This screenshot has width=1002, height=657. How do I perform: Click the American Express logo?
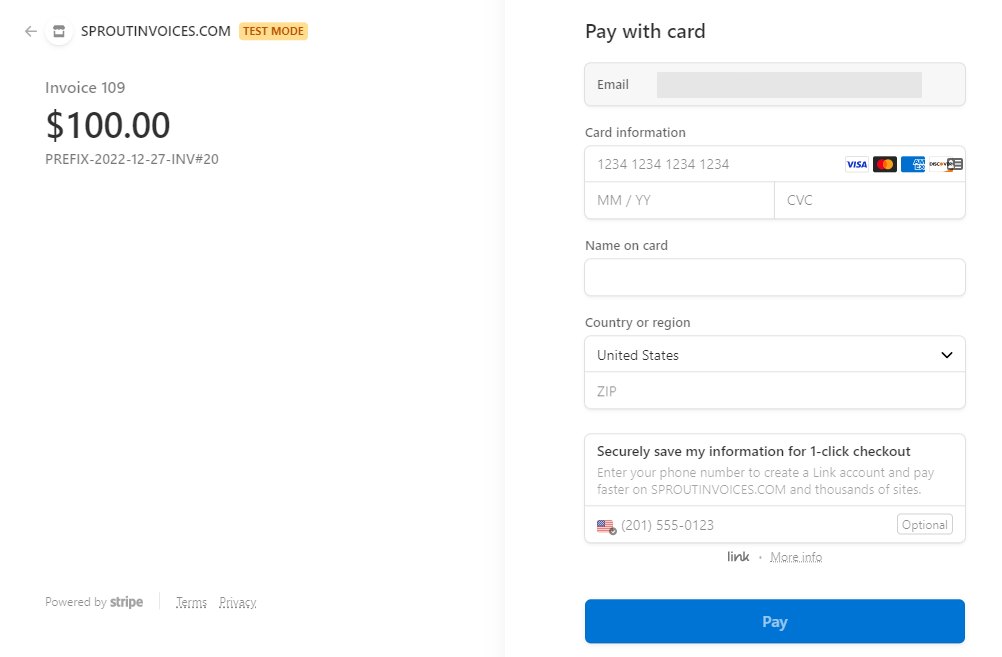912,164
